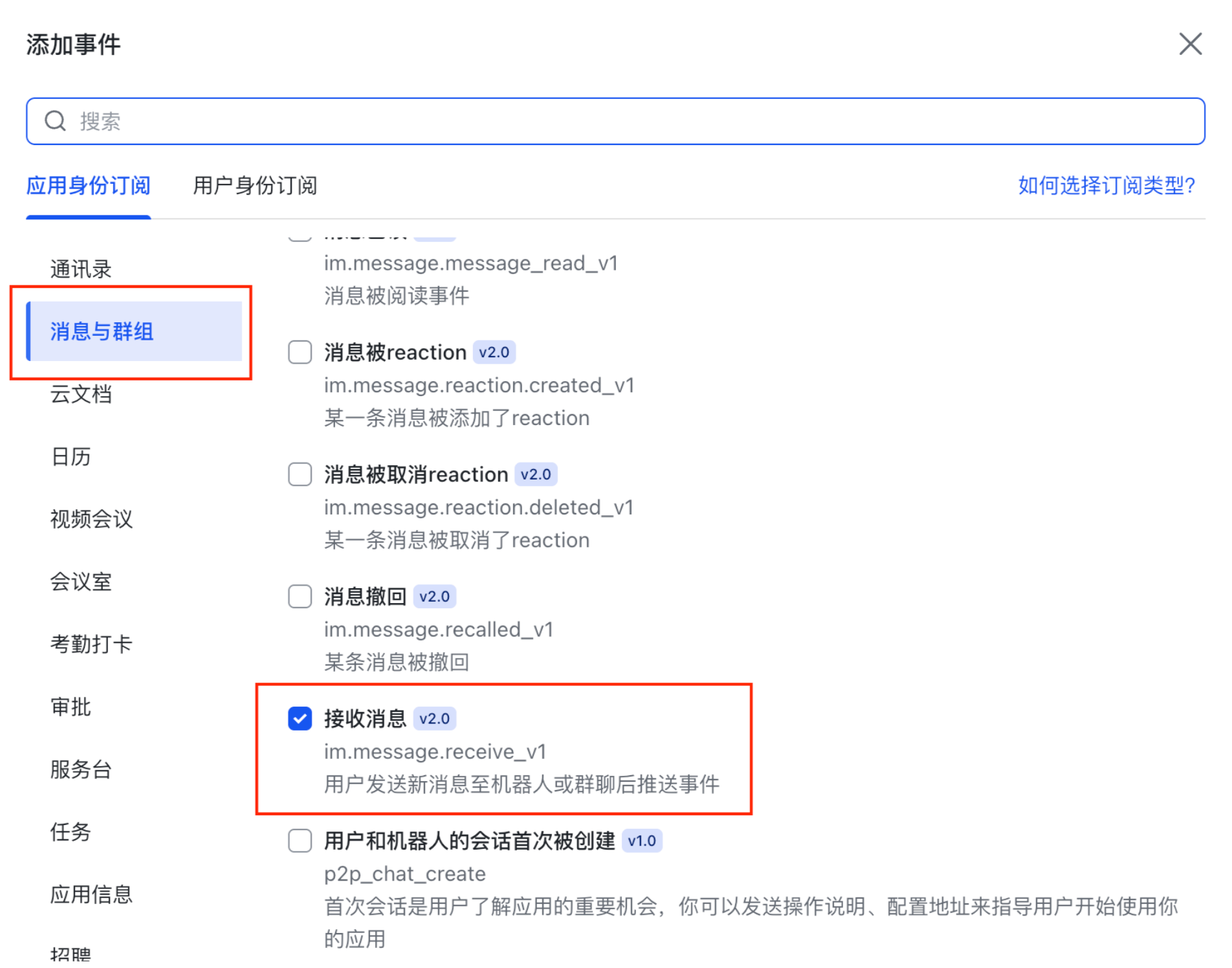Viewport: 1232px width, 968px height.
Task: Click inside the 搜索 input field
Action: click(324, 120)
